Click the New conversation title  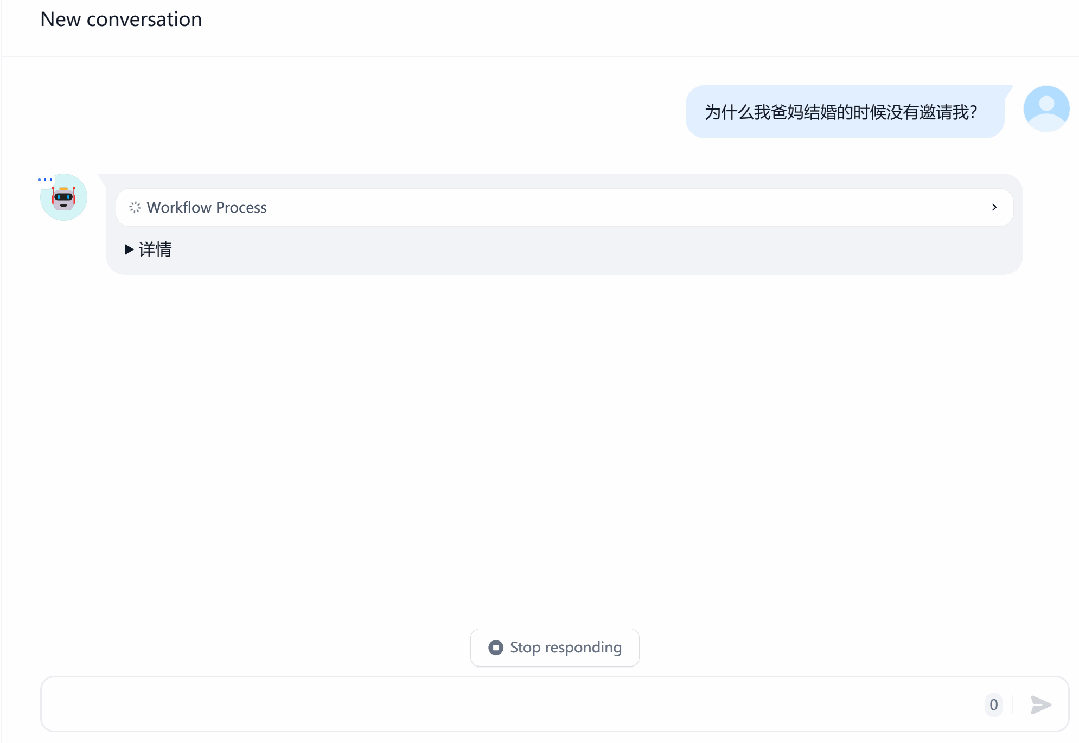pyautogui.click(x=121, y=19)
